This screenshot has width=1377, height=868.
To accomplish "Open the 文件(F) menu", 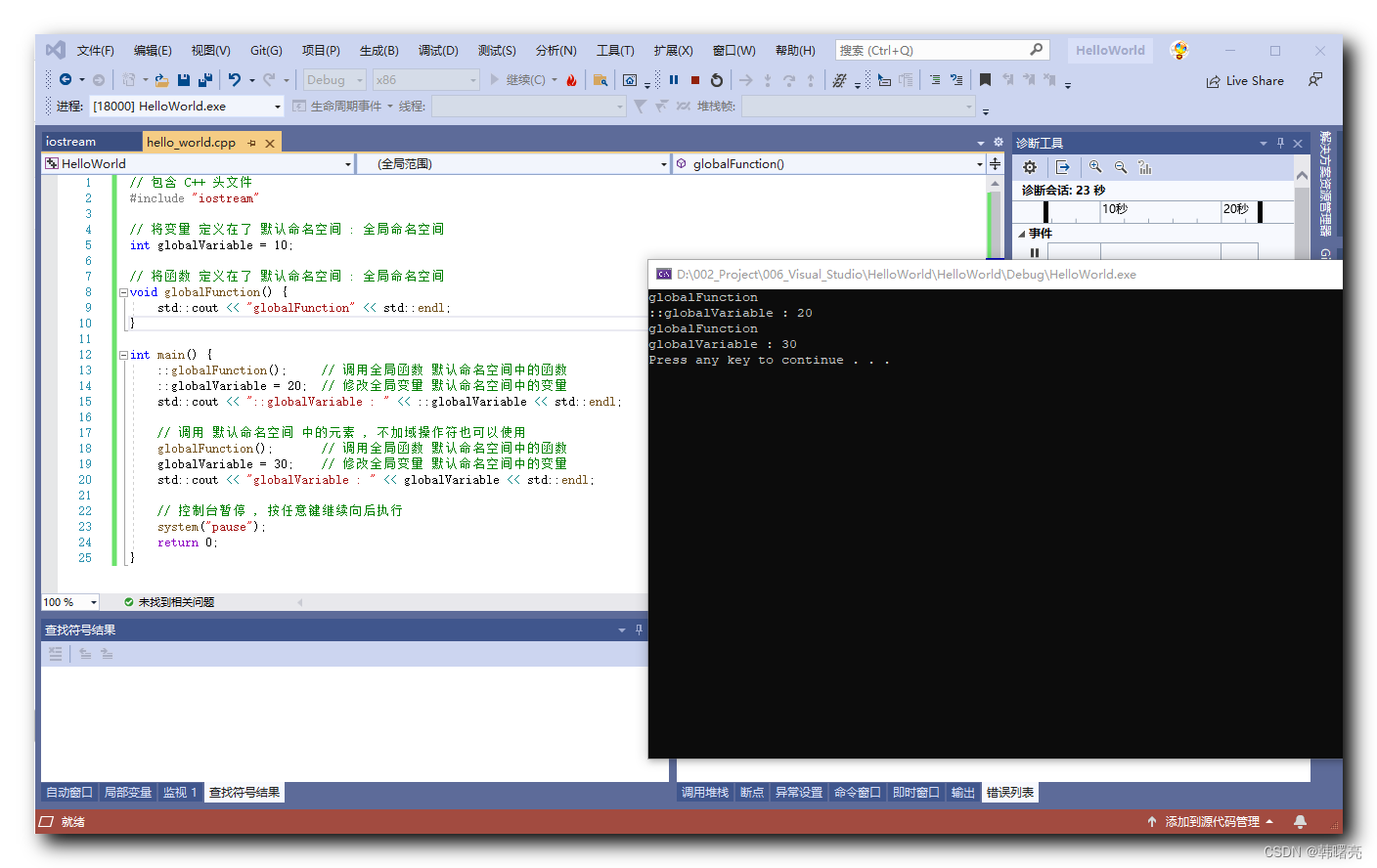I will pos(96,51).
